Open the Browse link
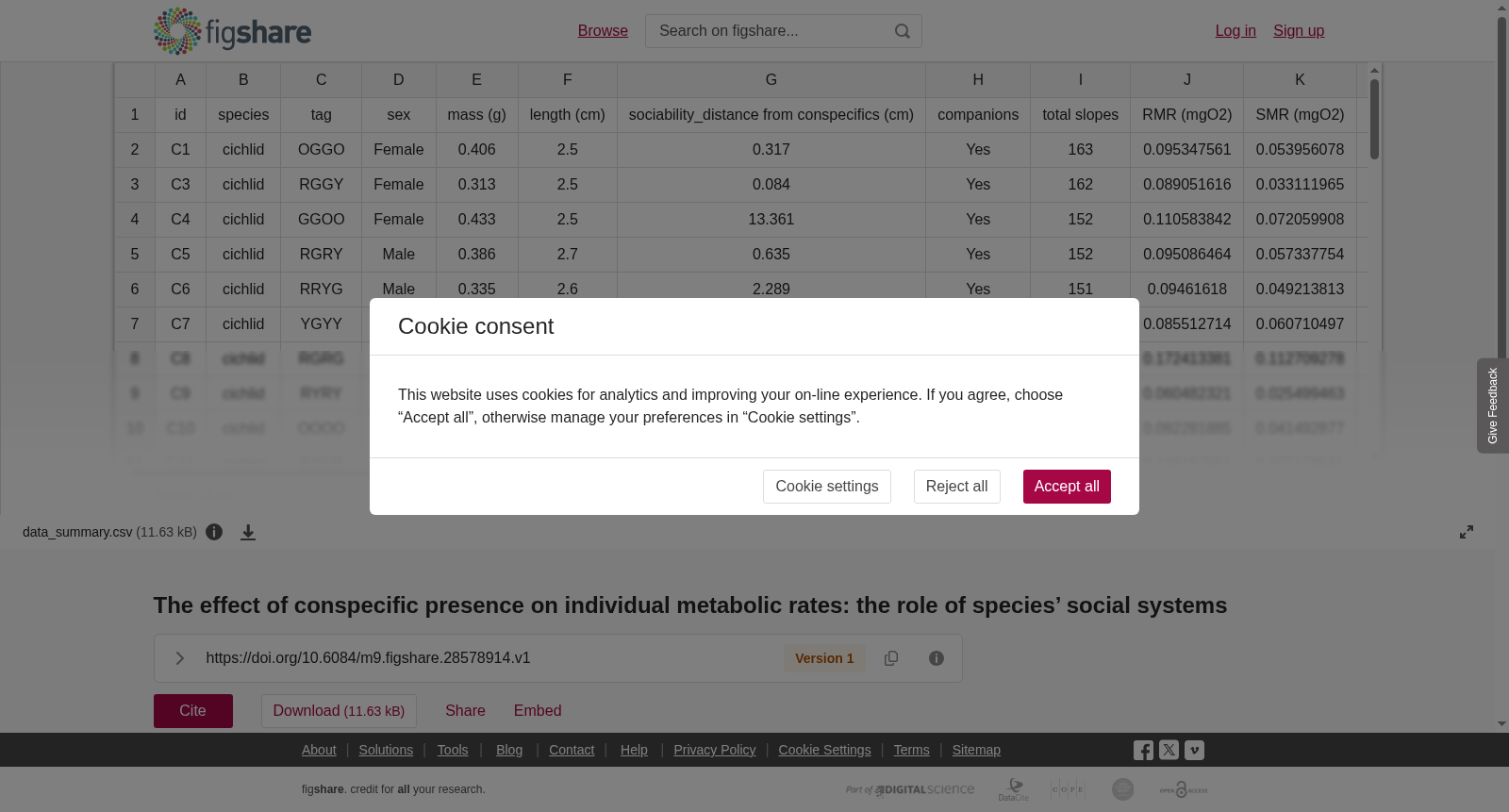Viewport: 1509px width, 812px height. pyautogui.click(x=603, y=31)
